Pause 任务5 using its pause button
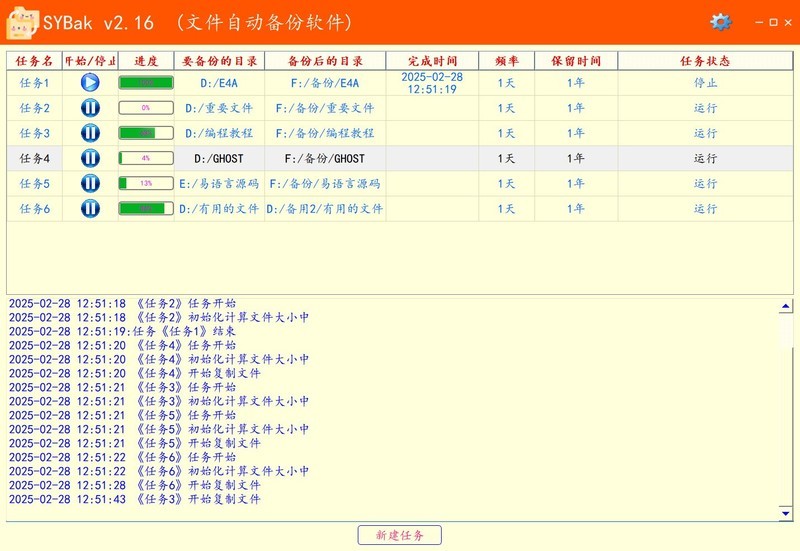The height and width of the screenshot is (551, 800). (90, 183)
